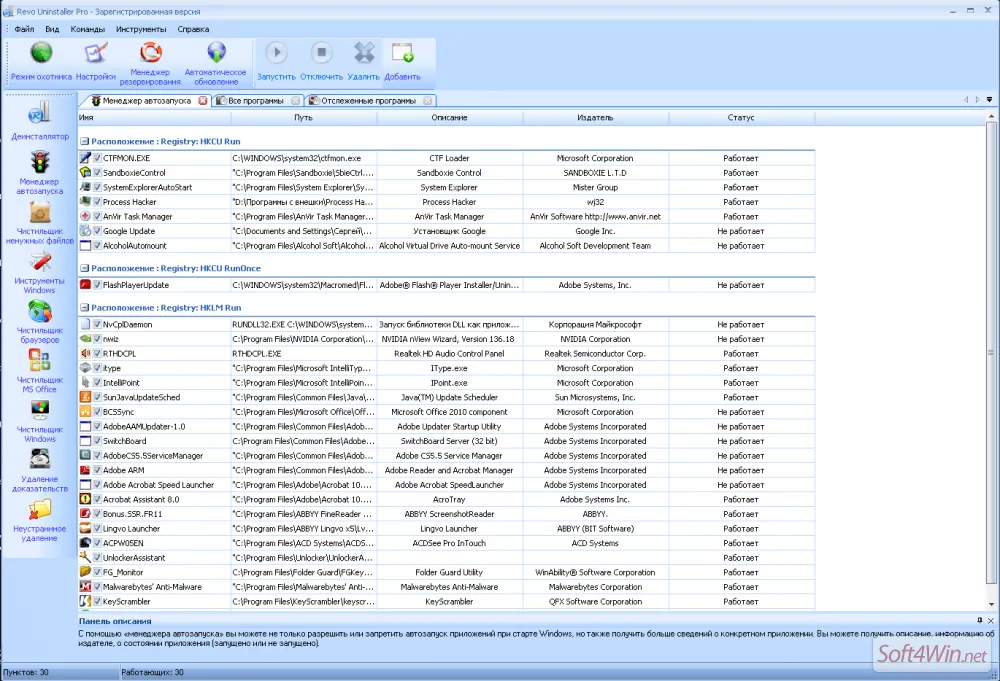The width and height of the screenshot is (1000, 681).
Task: Click the RTHDCPL speaker icon
Action: pos(85,353)
